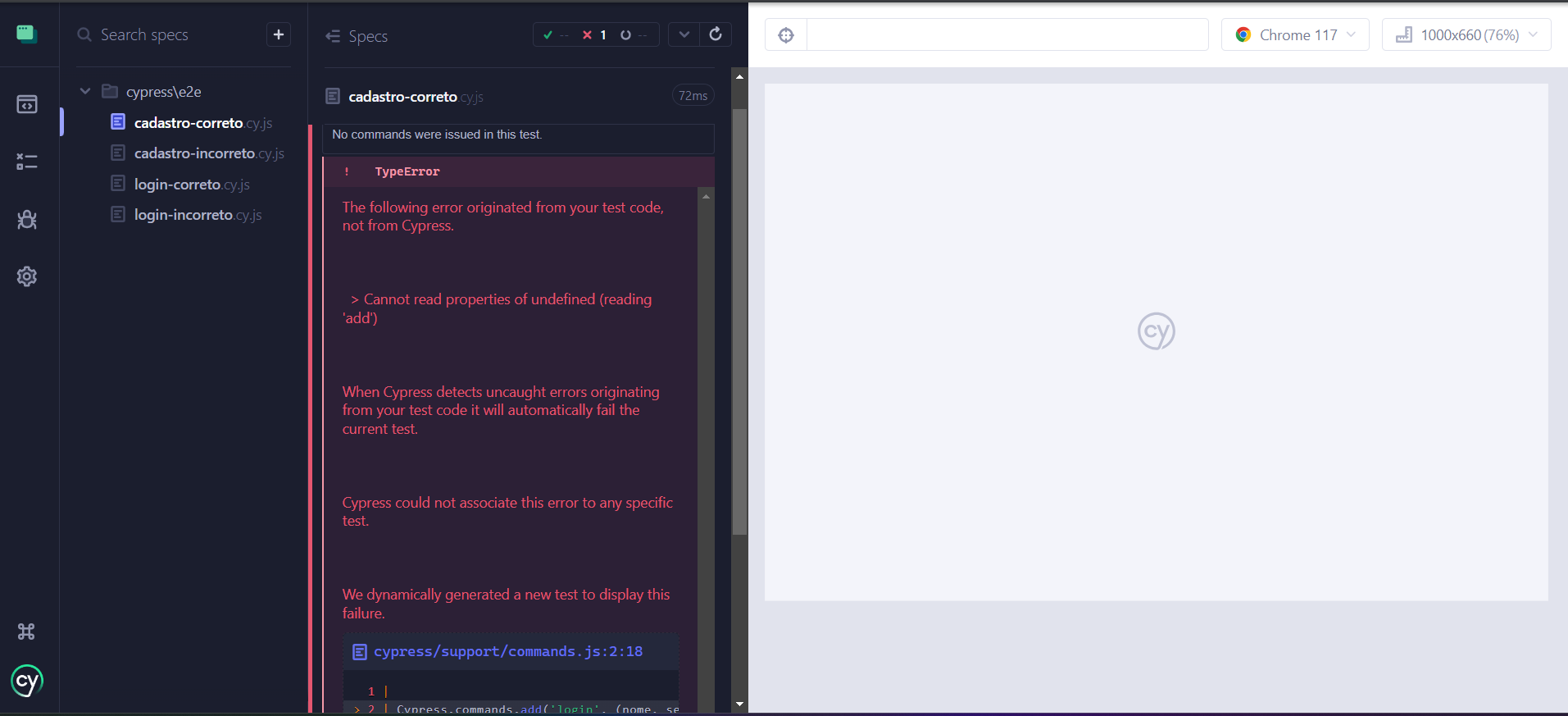The image size is (1568, 716).
Task: Click the passed tests checkmark counter
Action: pyautogui.click(x=555, y=35)
